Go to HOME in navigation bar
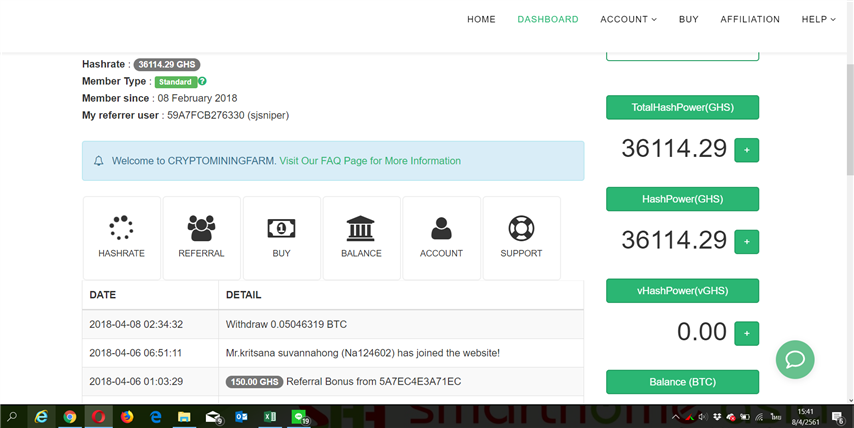Image resolution: width=854 pixels, height=428 pixels. coord(481,19)
